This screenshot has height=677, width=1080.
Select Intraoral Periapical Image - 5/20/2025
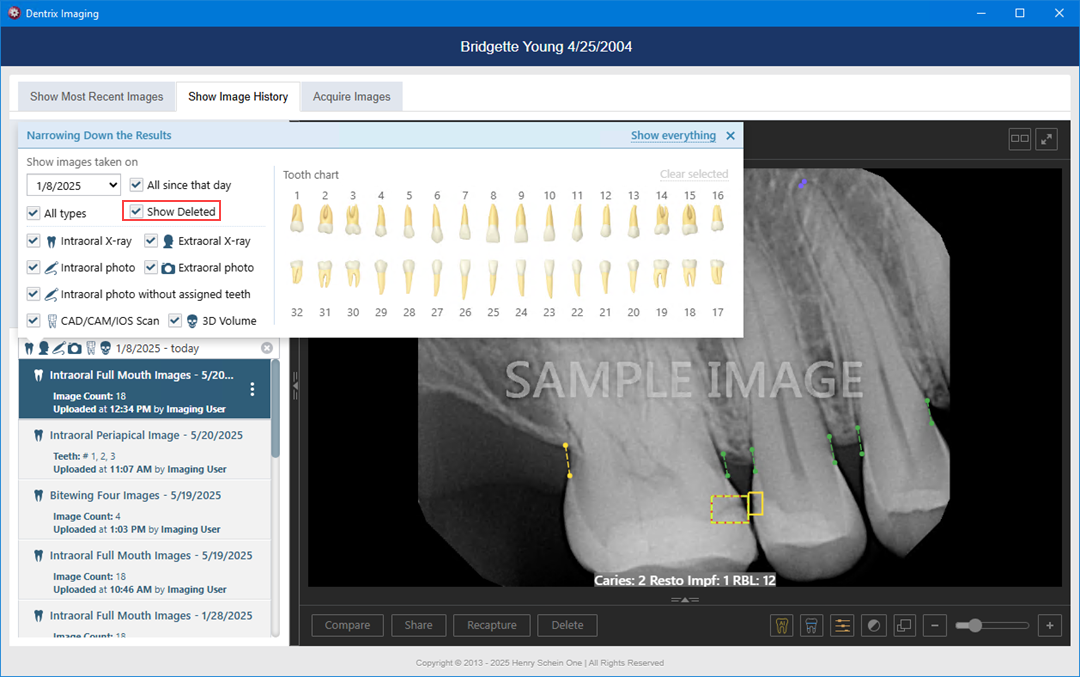point(145,449)
